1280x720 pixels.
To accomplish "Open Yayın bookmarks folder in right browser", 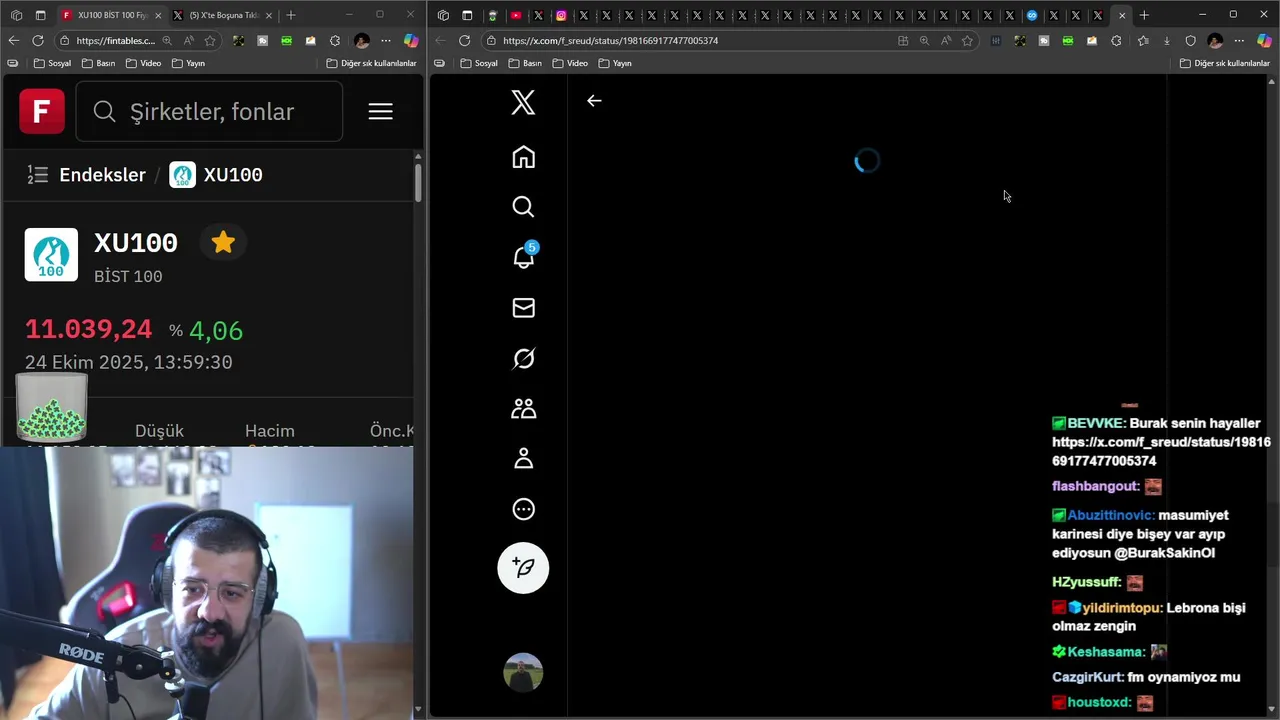I will [x=615, y=63].
